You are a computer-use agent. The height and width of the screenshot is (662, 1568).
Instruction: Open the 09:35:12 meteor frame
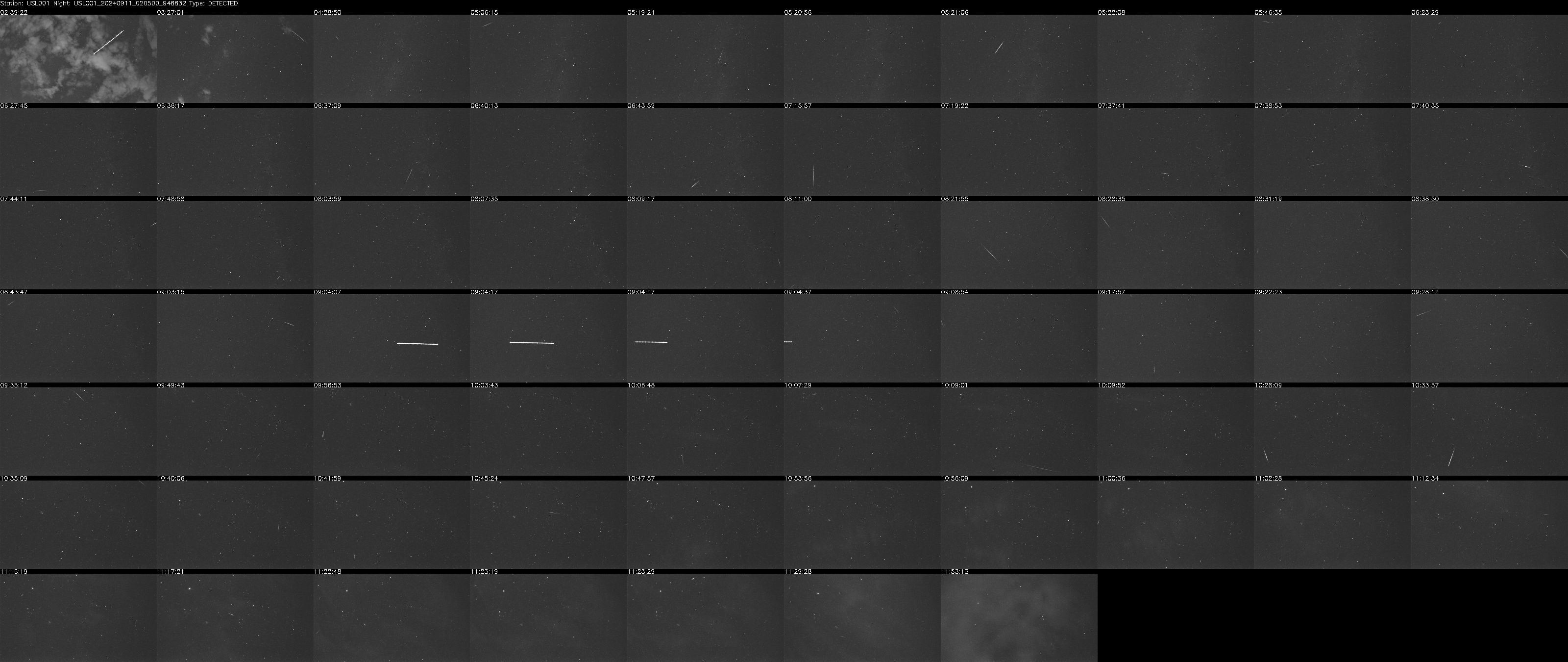(78, 431)
